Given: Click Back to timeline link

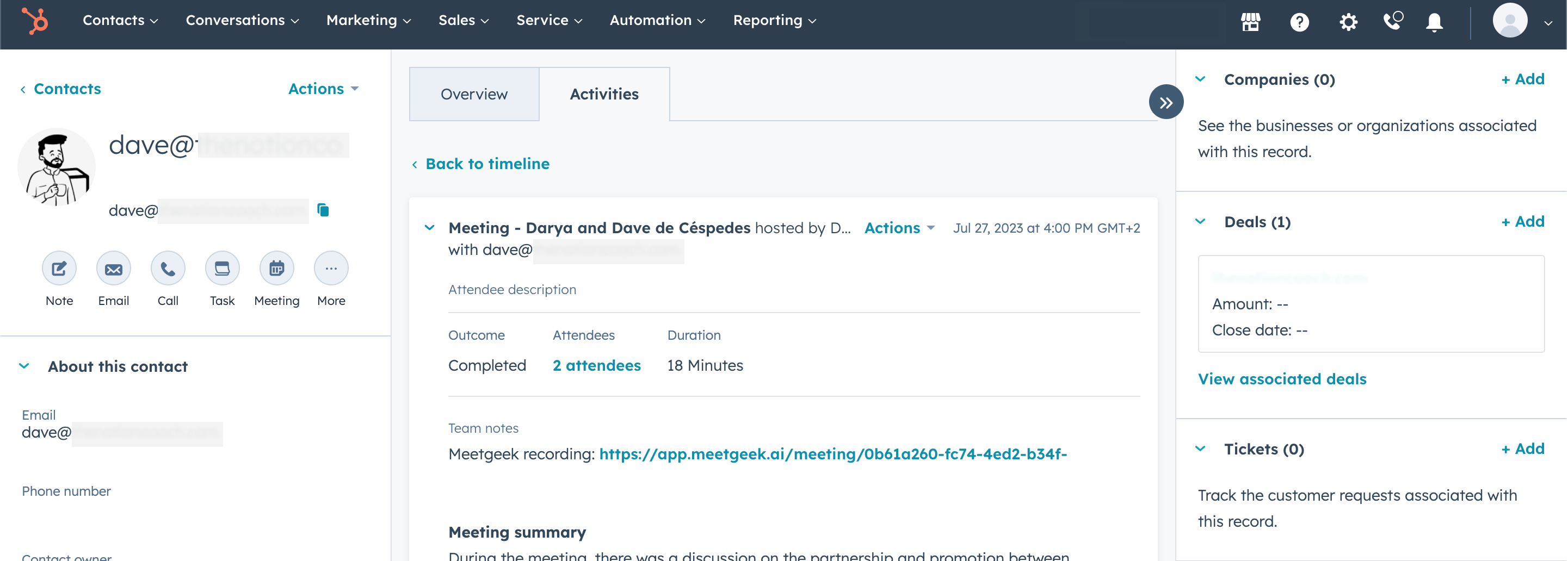Looking at the screenshot, I should click(x=487, y=164).
